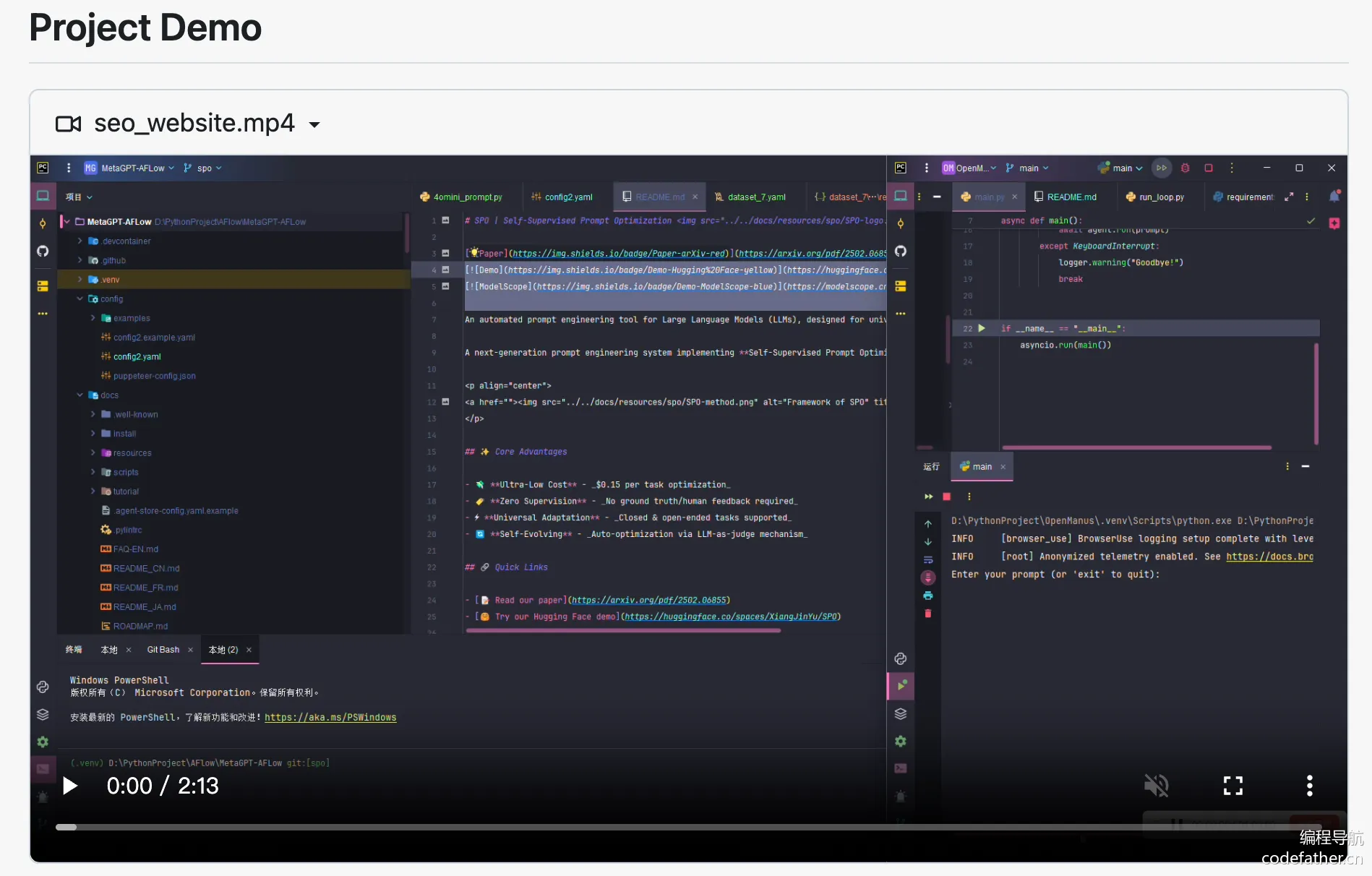
Task: Expand the .venv folder
Action: (x=80, y=279)
